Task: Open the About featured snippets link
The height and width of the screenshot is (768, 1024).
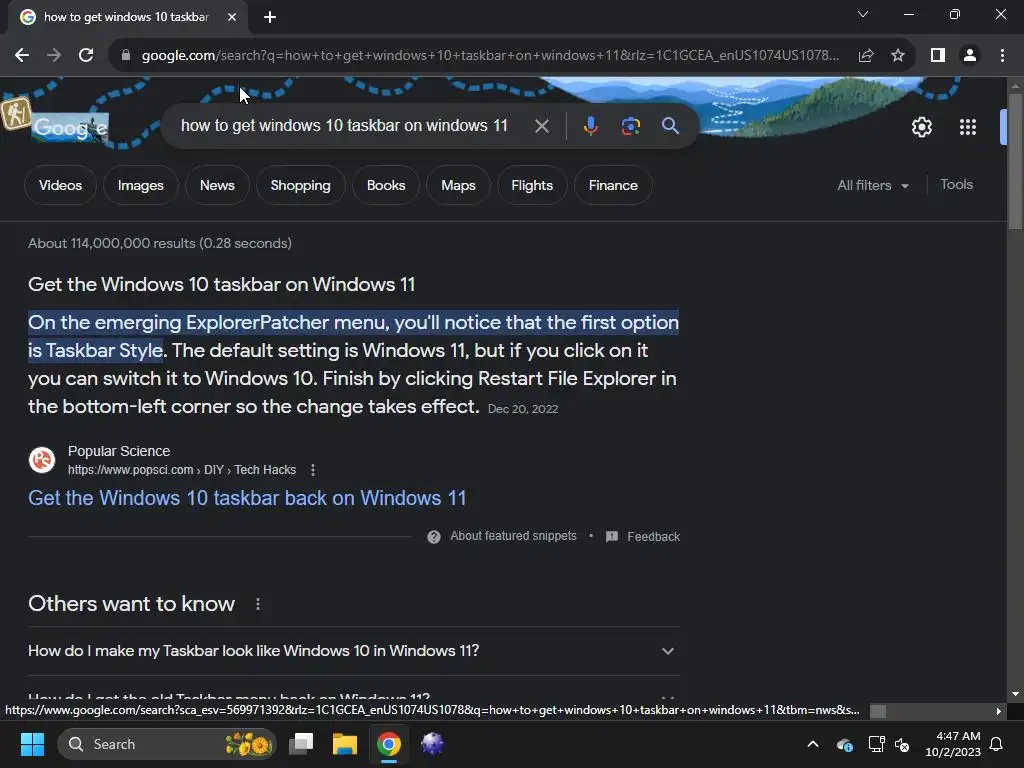Action: [x=513, y=536]
